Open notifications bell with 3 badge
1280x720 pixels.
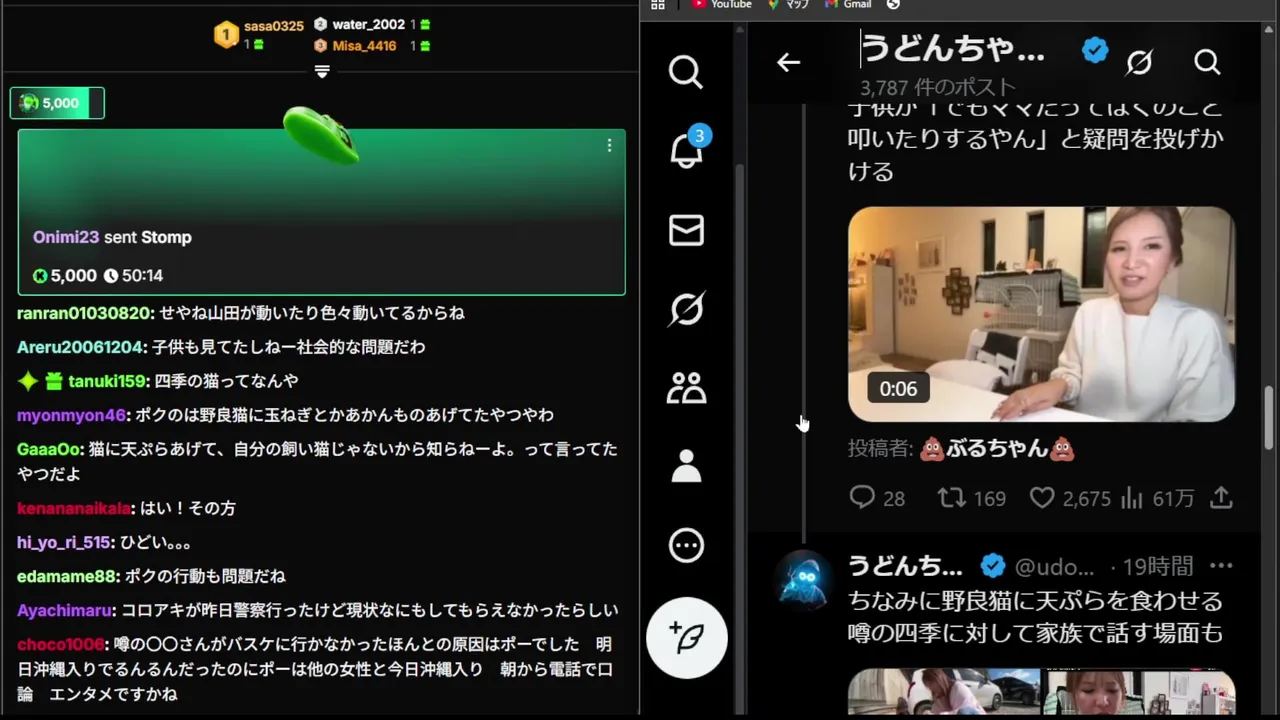(688, 149)
